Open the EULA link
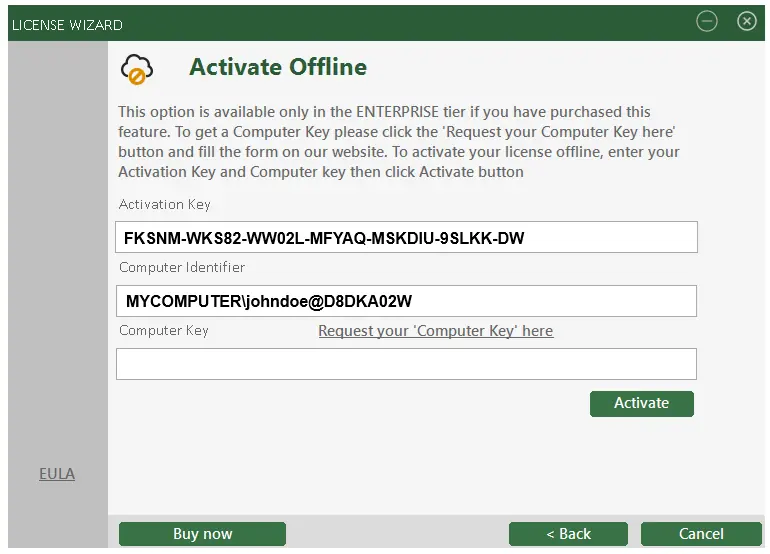 [57, 474]
